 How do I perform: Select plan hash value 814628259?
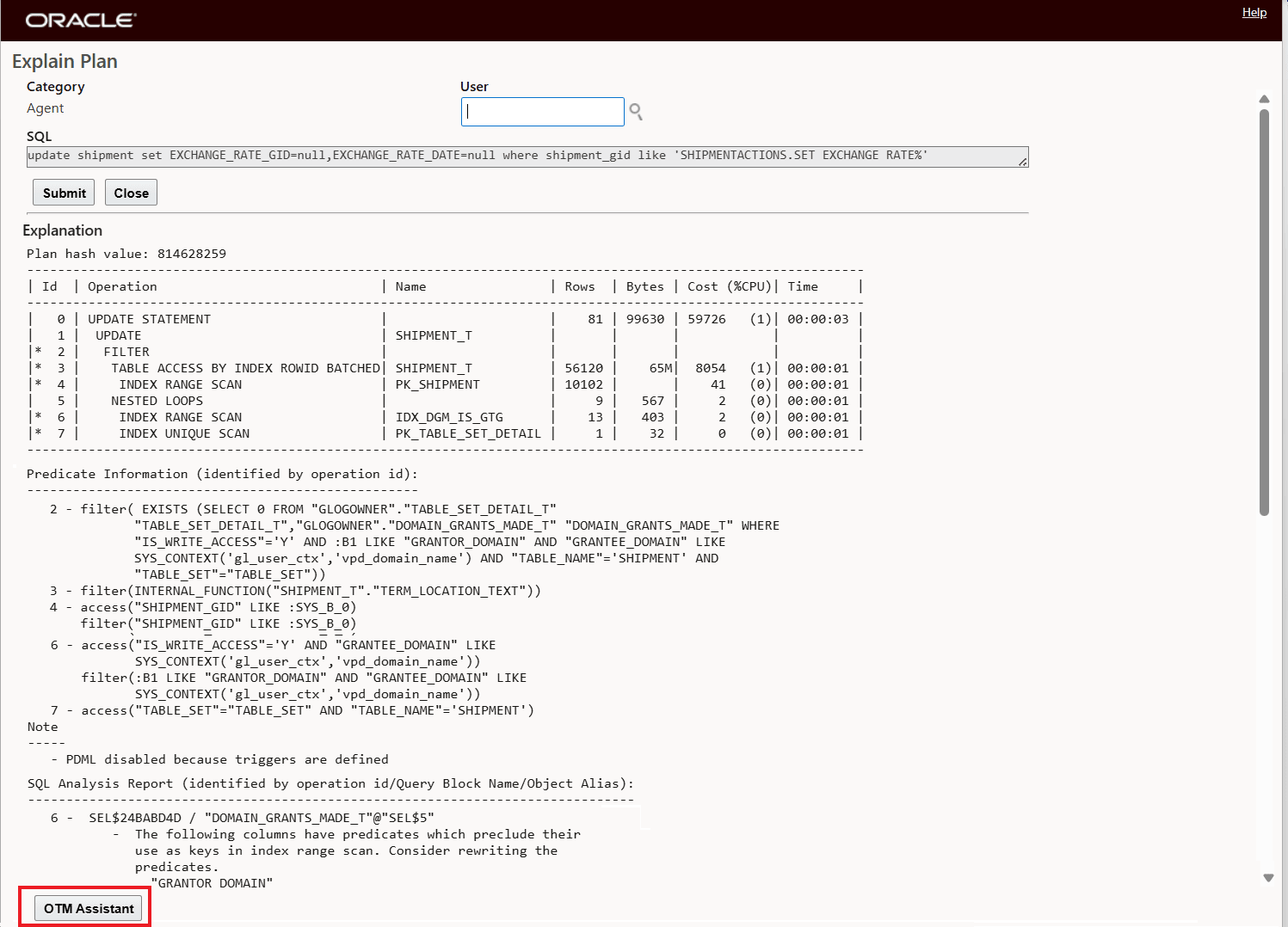[x=192, y=254]
